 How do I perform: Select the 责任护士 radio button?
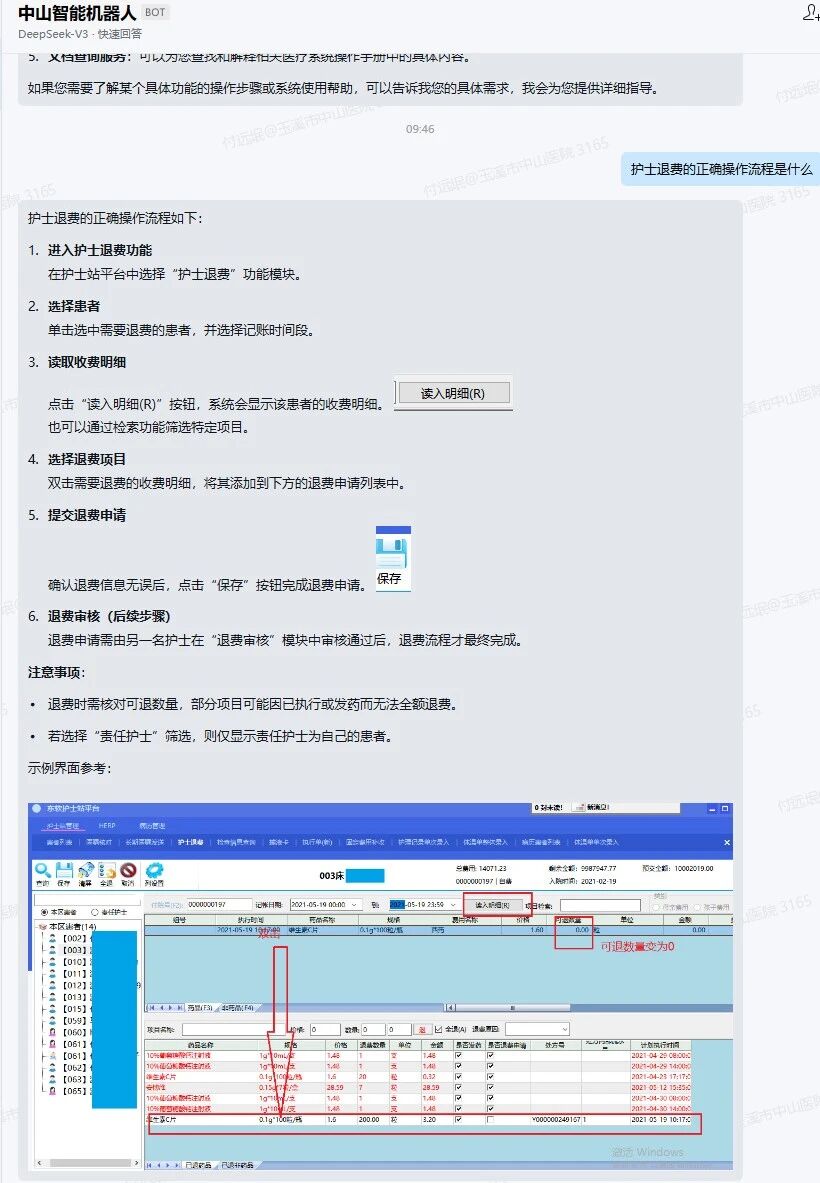(x=95, y=912)
